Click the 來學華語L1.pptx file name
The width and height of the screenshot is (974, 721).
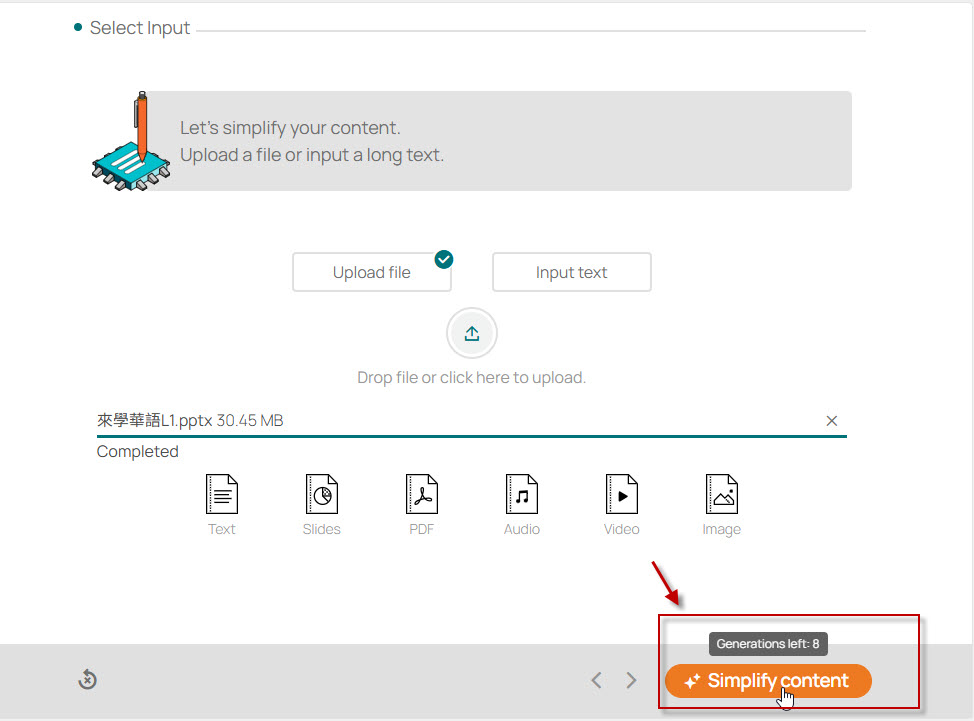coord(155,421)
